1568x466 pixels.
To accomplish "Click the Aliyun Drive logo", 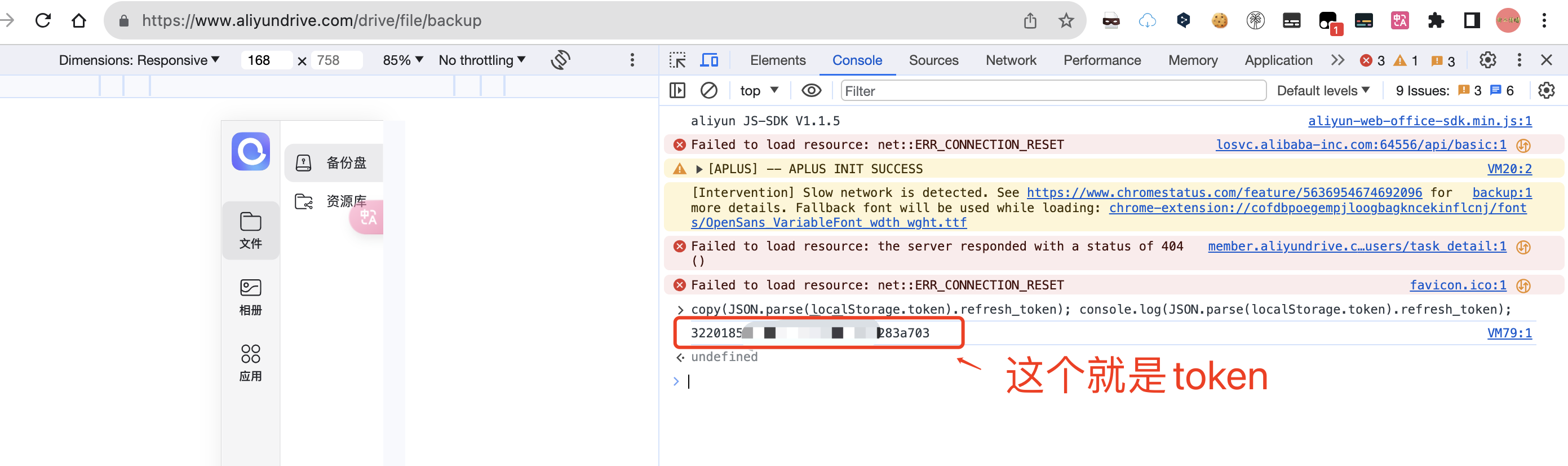I will (250, 151).
